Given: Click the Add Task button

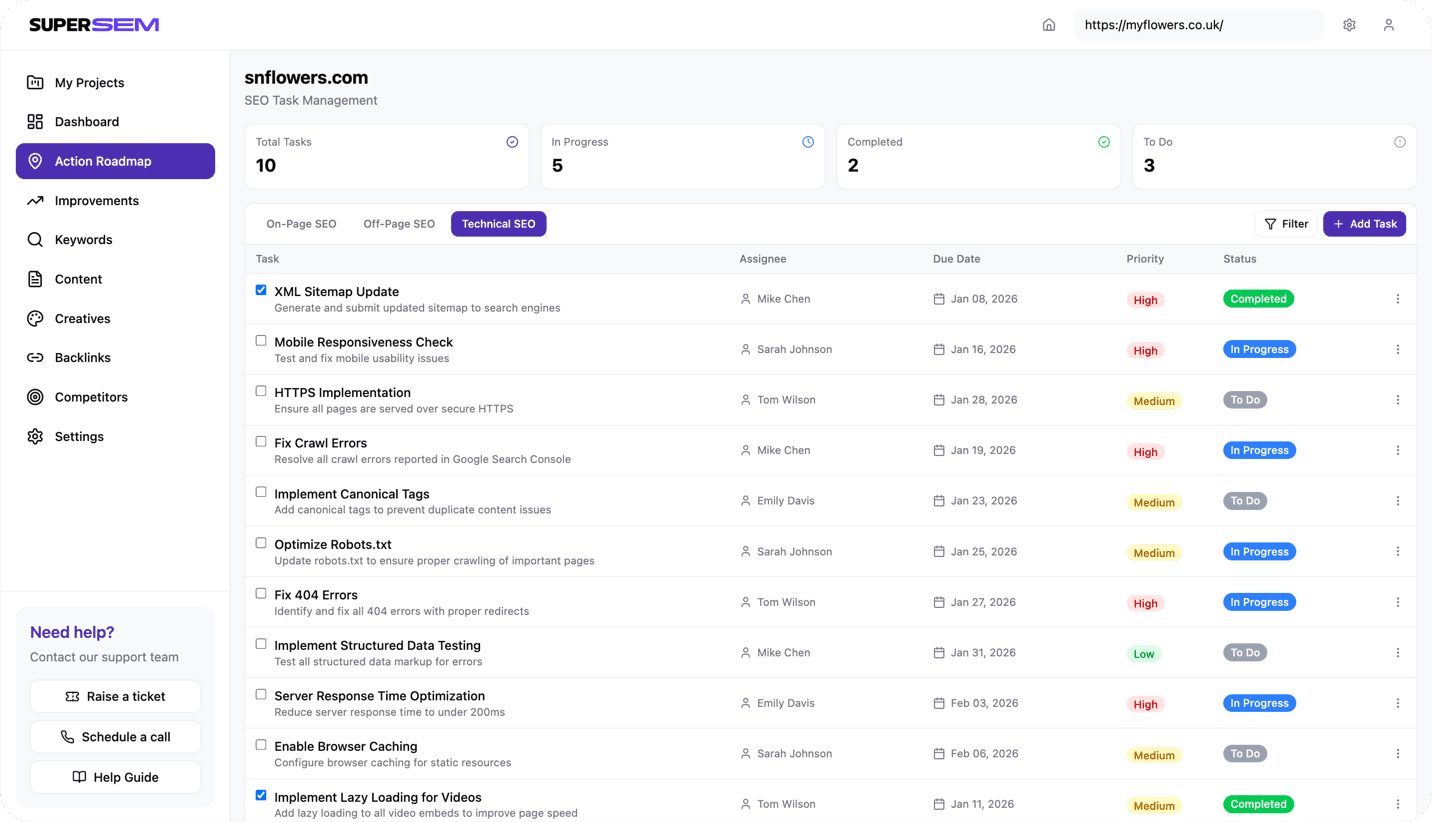Looking at the screenshot, I should click(1364, 223).
